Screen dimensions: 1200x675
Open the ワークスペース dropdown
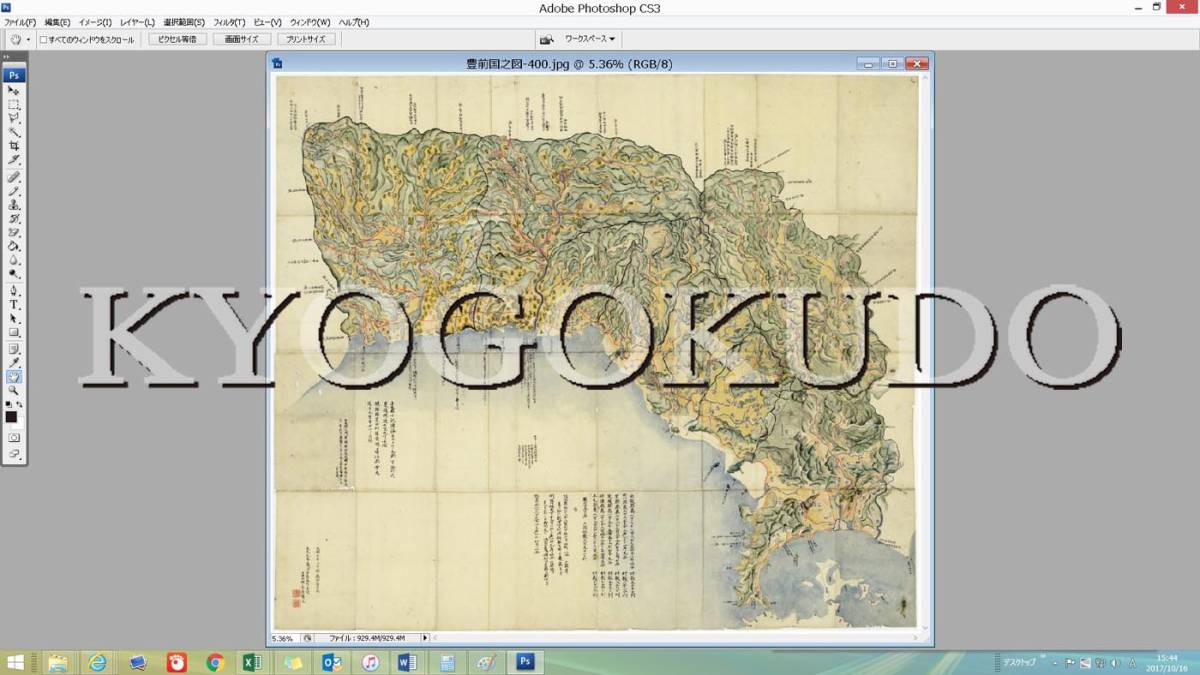(x=590, y=39)
